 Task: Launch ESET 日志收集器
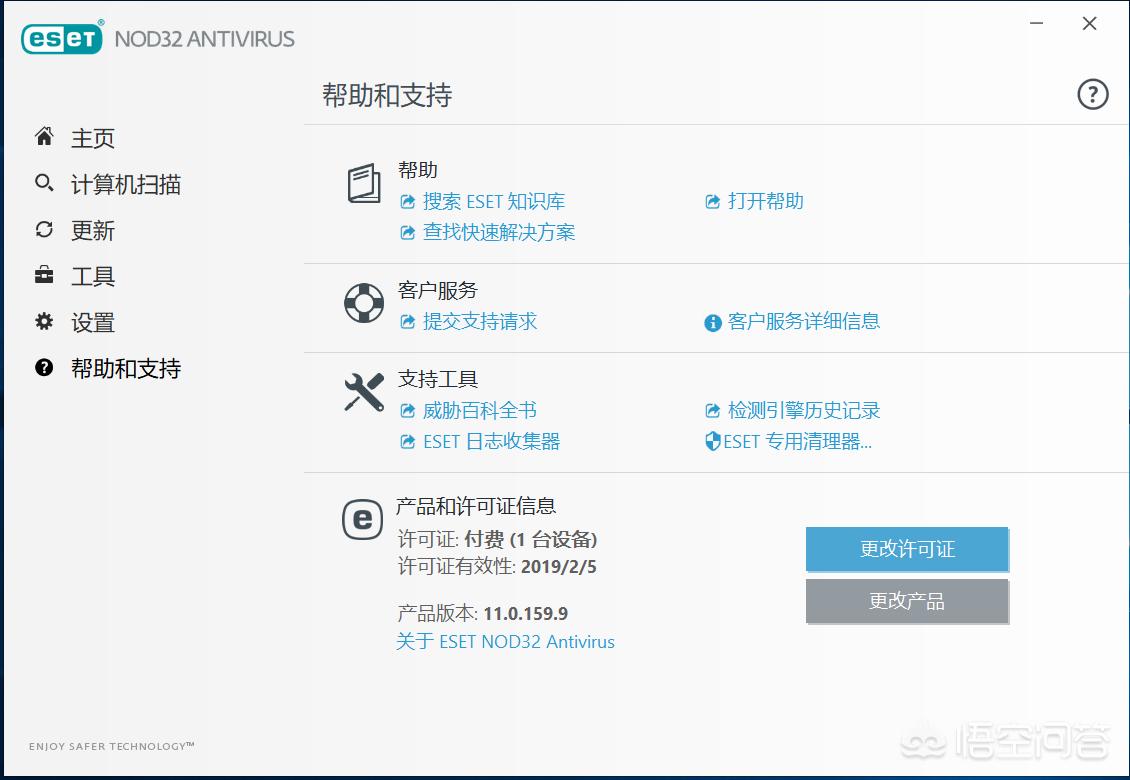[x=491, y=441]
